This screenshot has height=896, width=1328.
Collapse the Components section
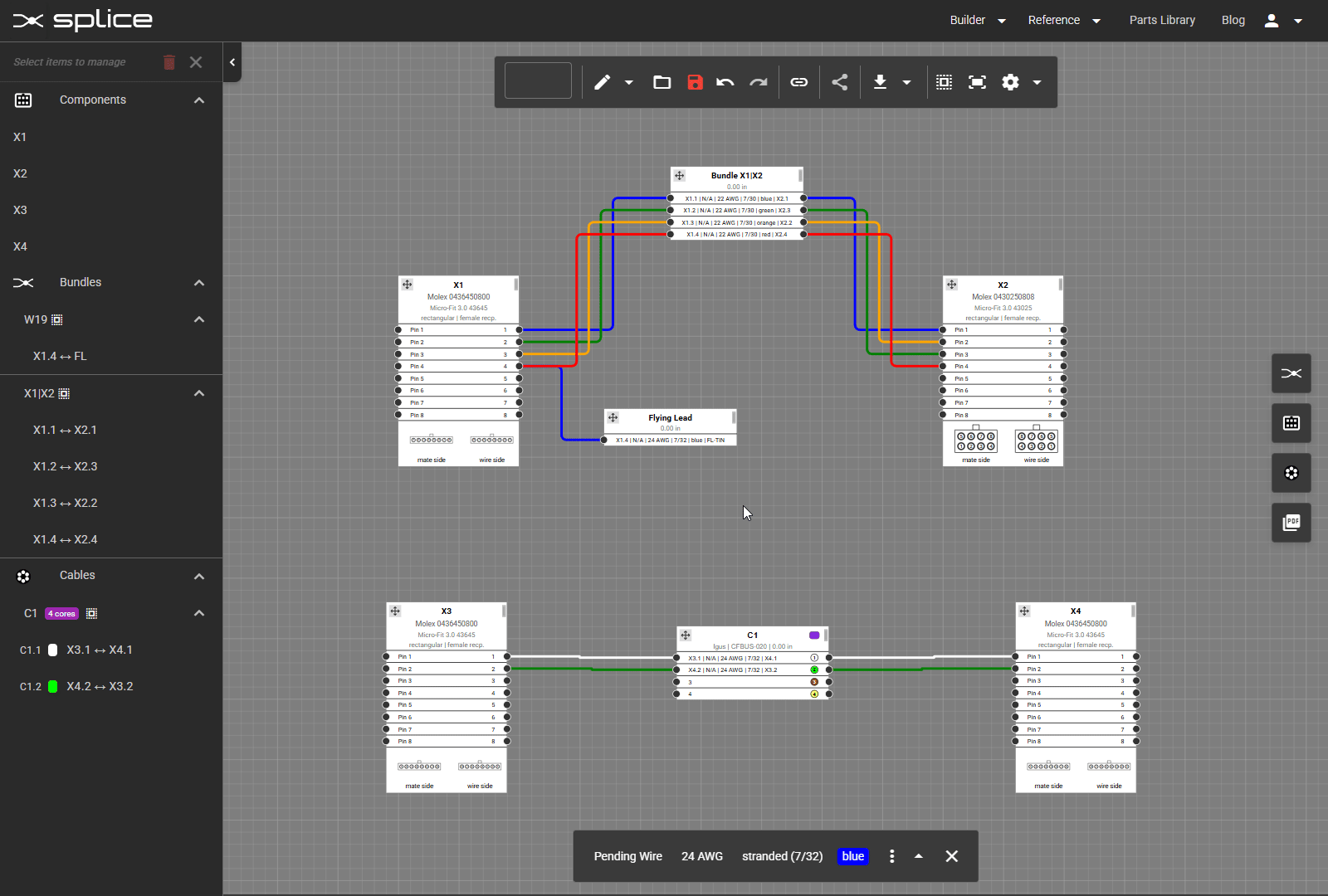tap(199, 100)
